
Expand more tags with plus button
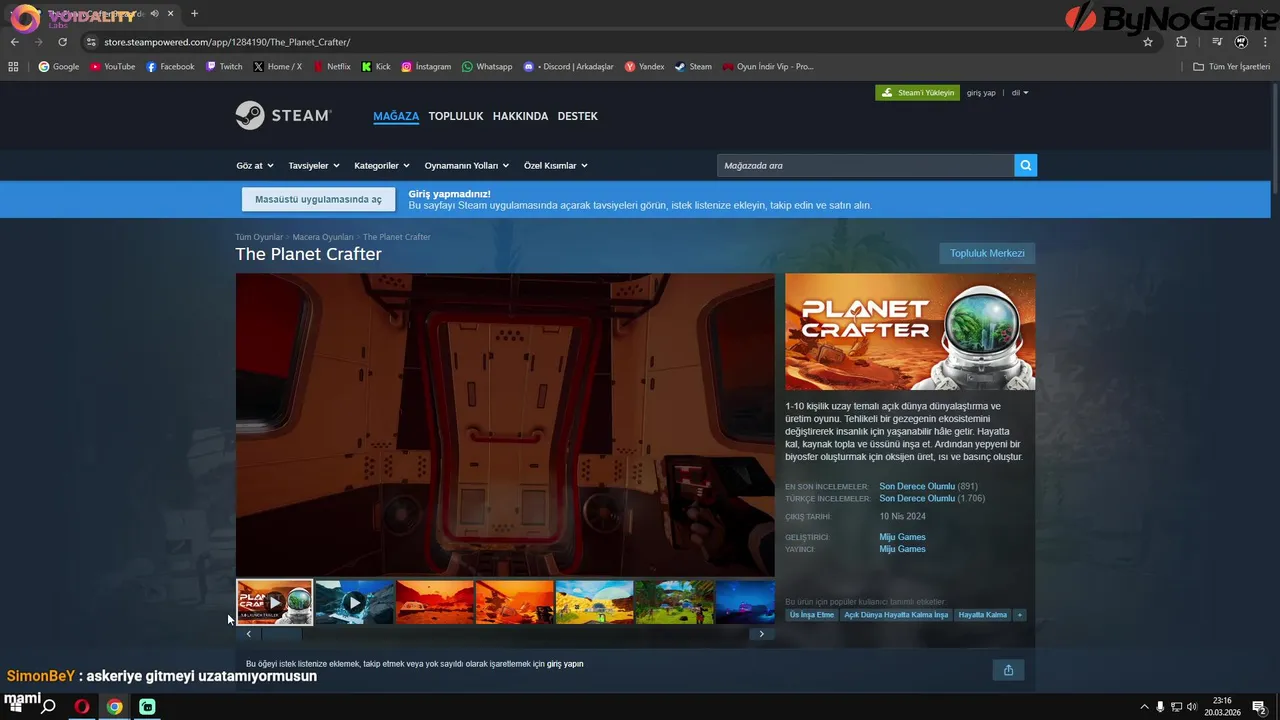point(1020,615)
